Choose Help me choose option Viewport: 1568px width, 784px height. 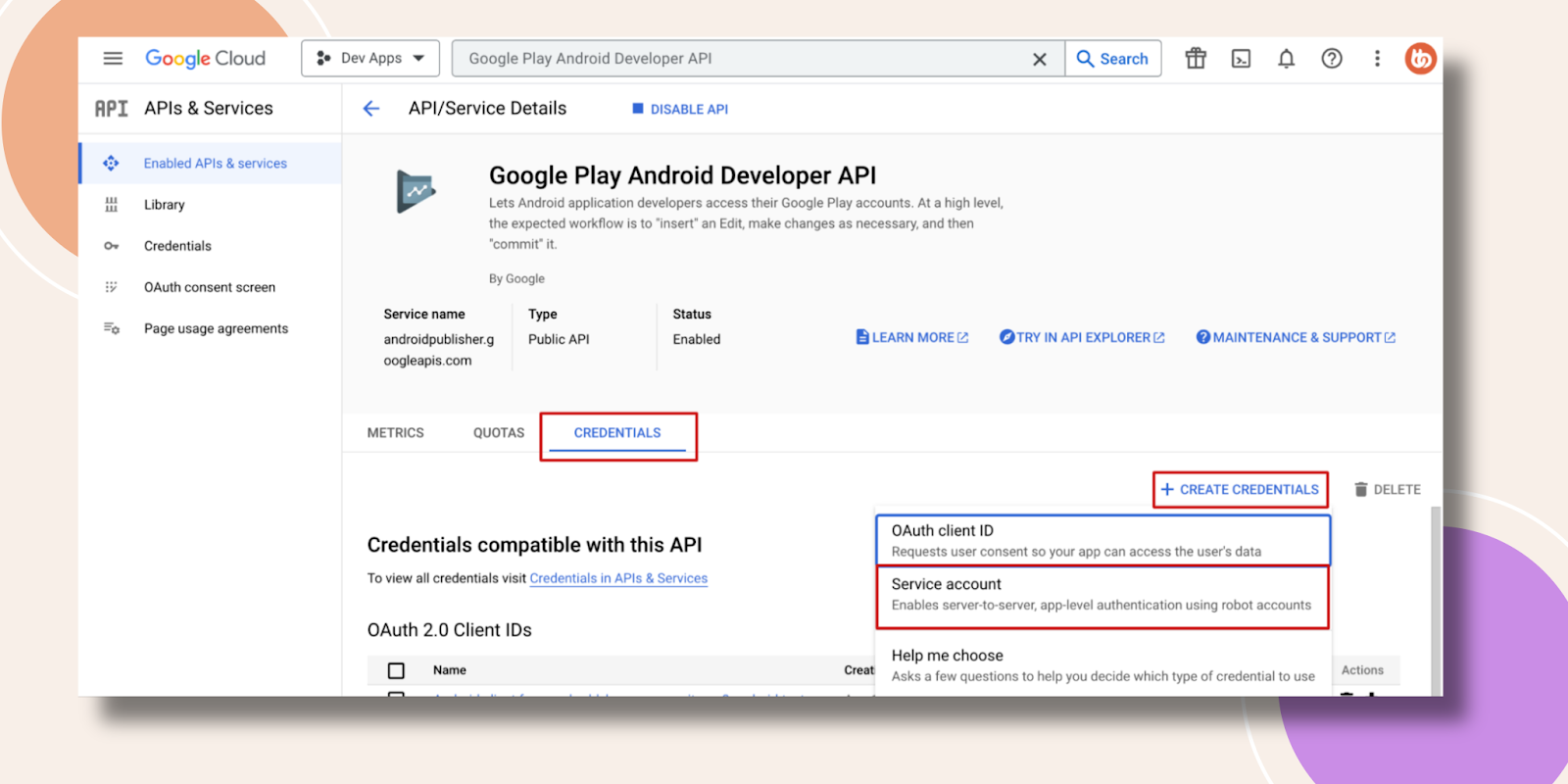pyautogui.click(x=1102, y=665)
